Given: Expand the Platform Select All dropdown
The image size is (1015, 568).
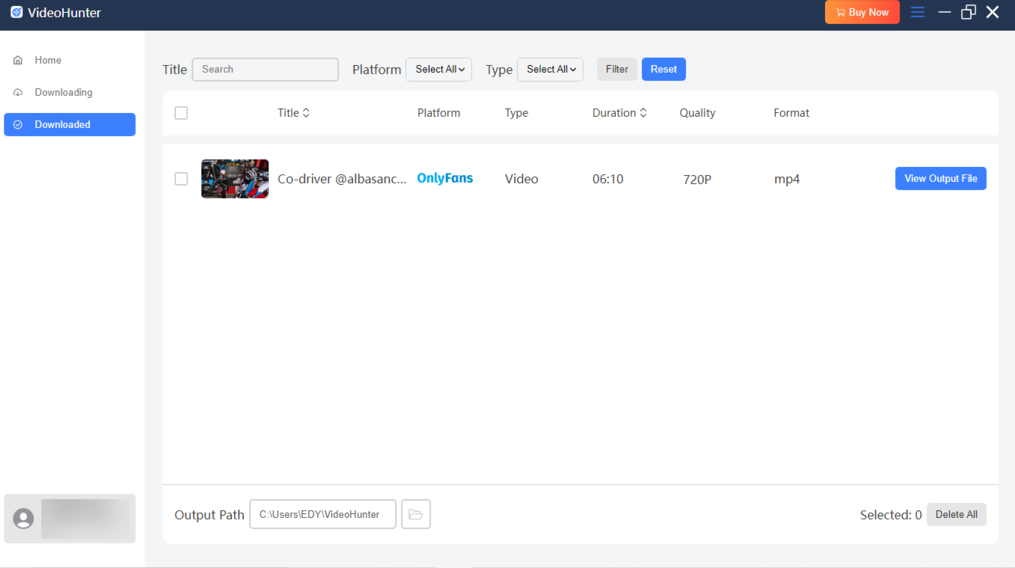Looking at the screenshot, I should (x=439, y=69).
